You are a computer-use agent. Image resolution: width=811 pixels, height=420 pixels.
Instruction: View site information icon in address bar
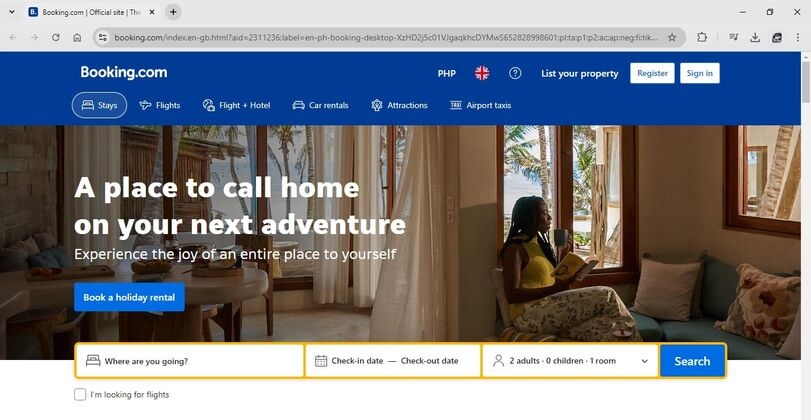[x=103, y=37]
